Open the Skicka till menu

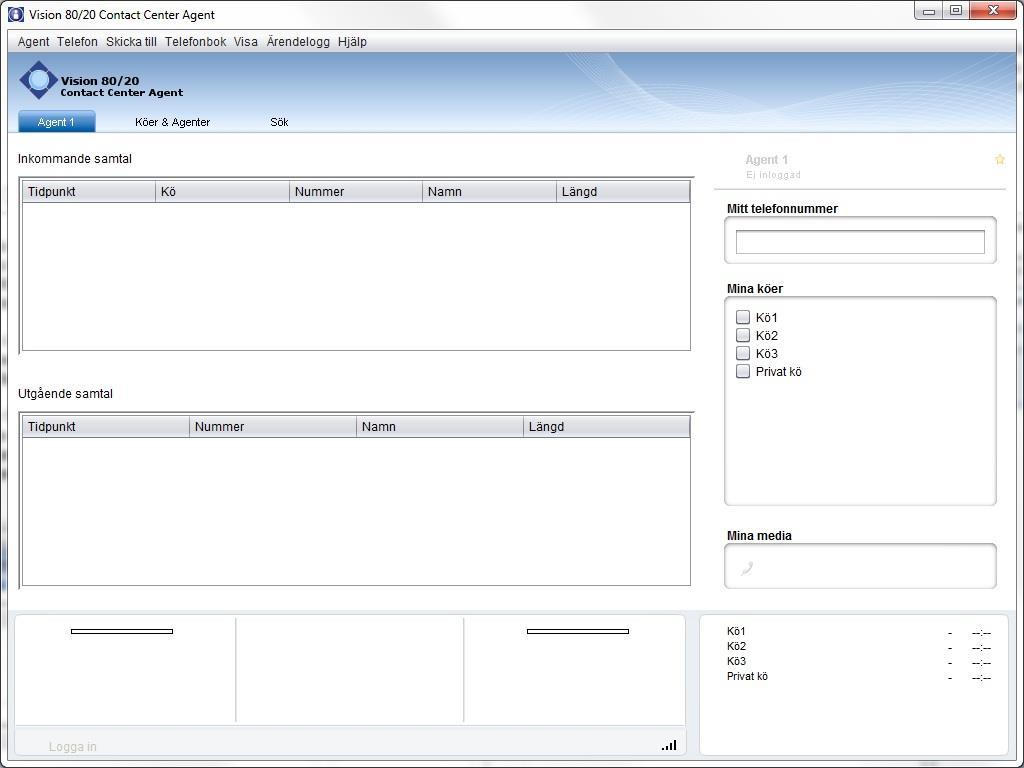pos(131,42)
